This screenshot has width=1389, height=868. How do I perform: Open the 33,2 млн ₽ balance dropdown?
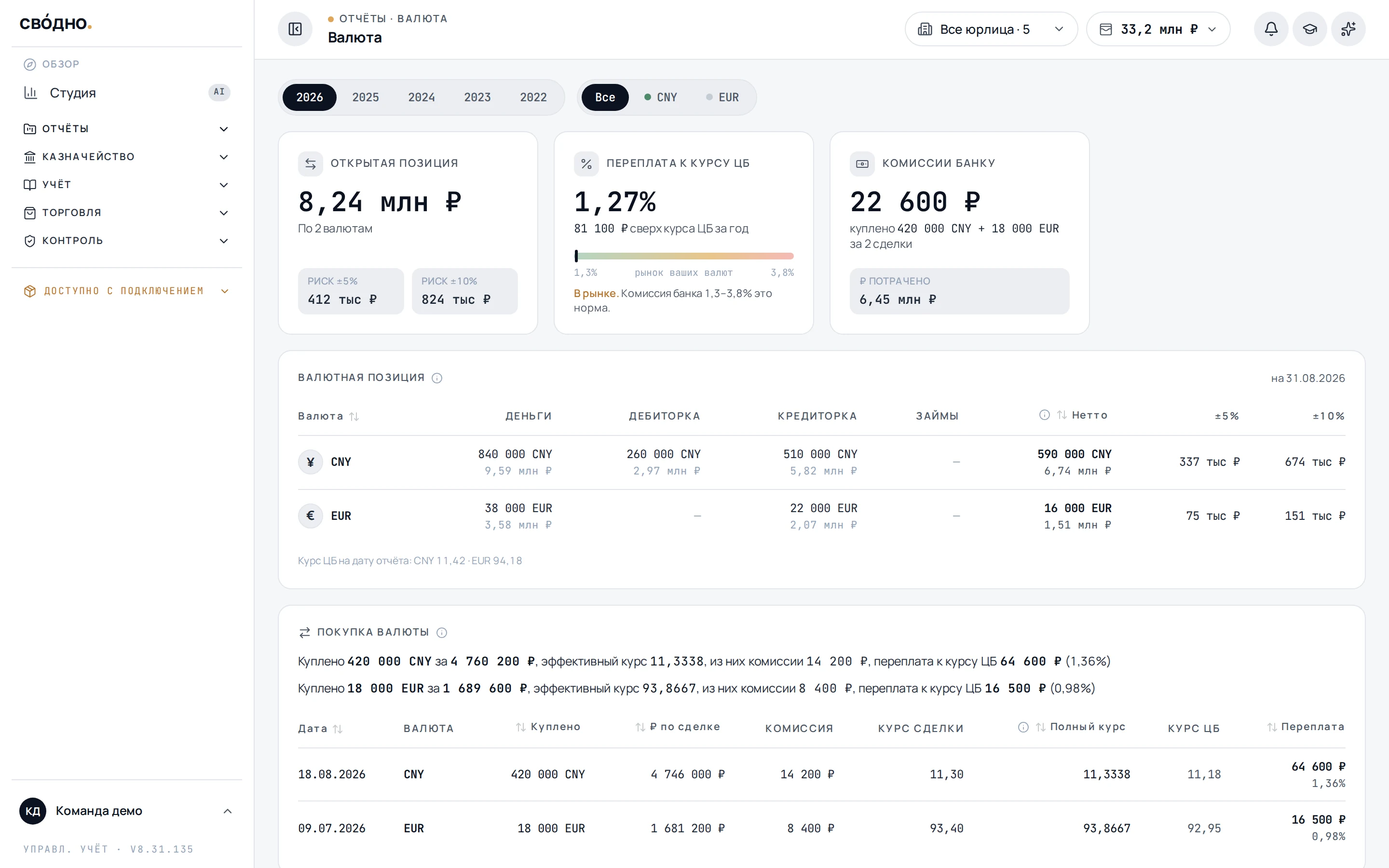[1158, 29]
